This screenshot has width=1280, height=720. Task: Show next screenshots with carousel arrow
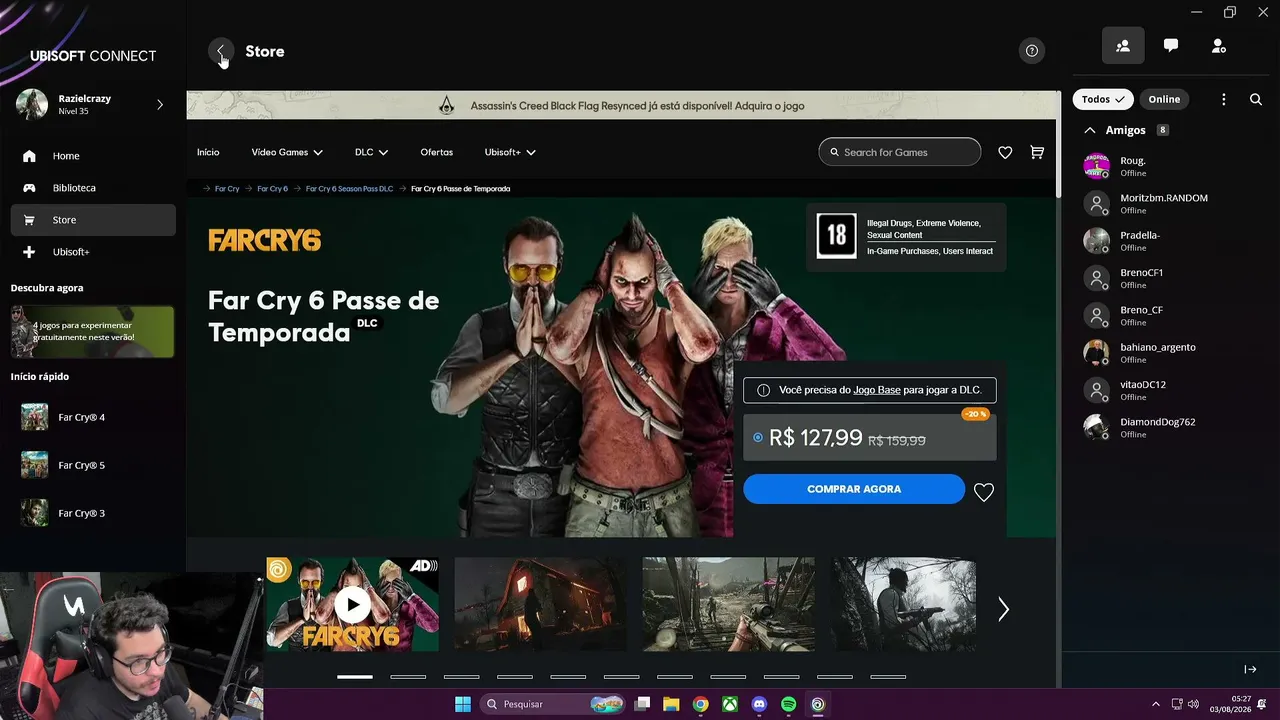pyautogui.click(x=1004, y=609)
